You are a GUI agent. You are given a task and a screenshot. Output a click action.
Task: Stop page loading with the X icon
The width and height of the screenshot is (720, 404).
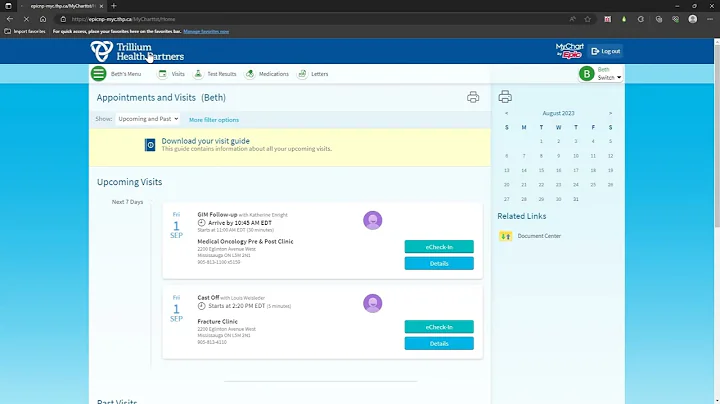point(26,19)
